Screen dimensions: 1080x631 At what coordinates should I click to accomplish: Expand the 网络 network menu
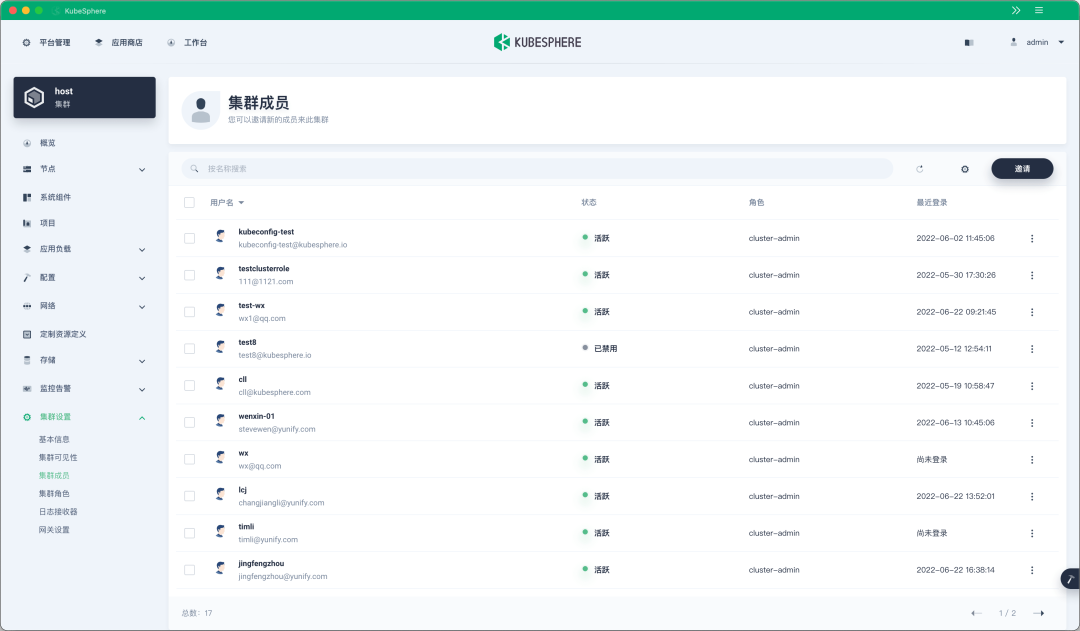click(84, 306)
